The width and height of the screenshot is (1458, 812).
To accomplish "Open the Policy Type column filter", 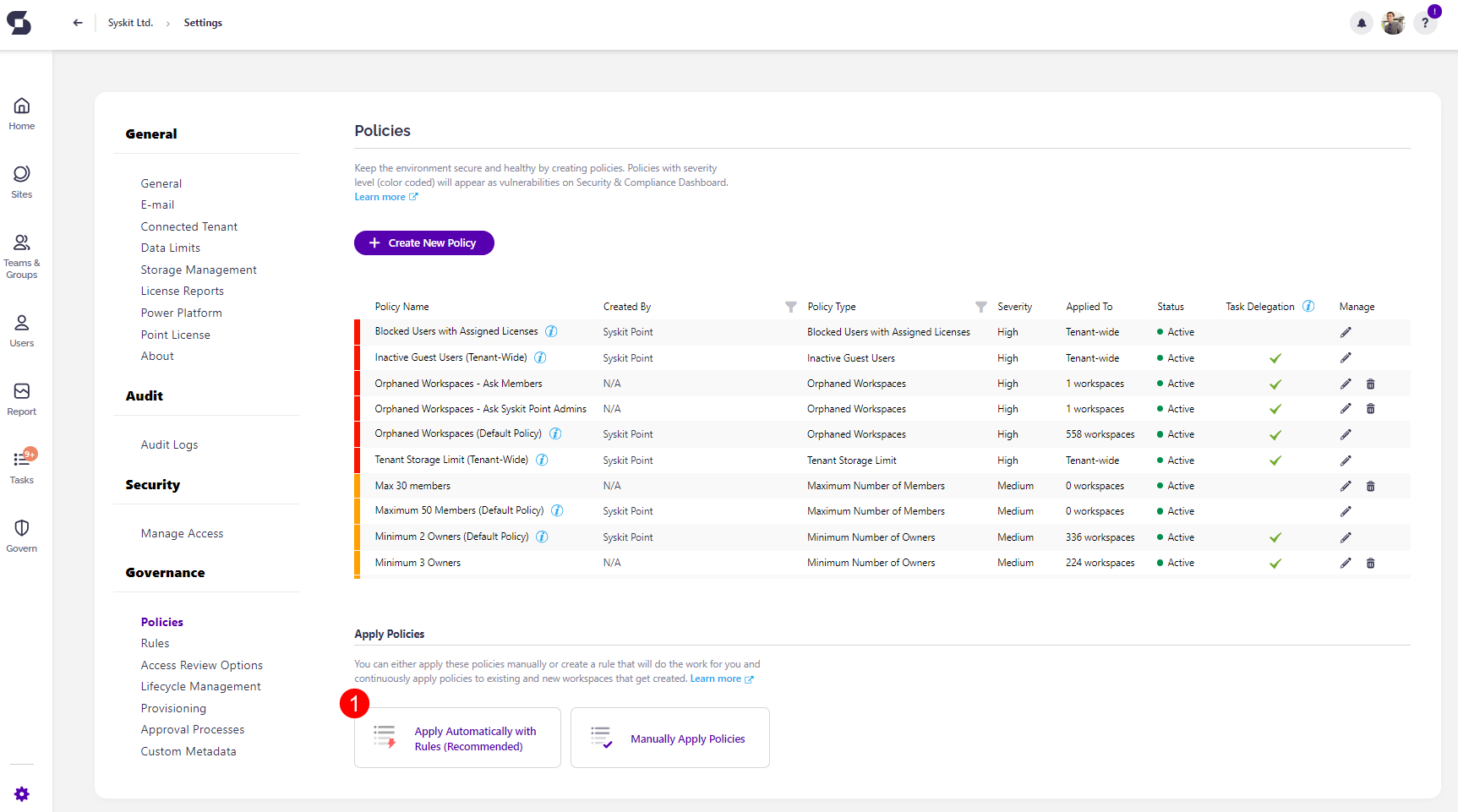I will coord(980,307).
